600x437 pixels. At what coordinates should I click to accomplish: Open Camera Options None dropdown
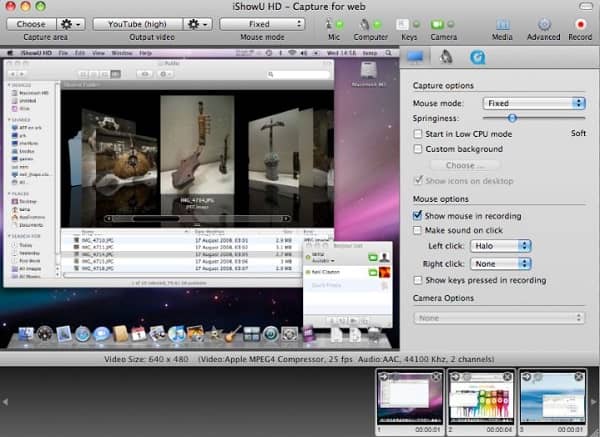(499, 318)
